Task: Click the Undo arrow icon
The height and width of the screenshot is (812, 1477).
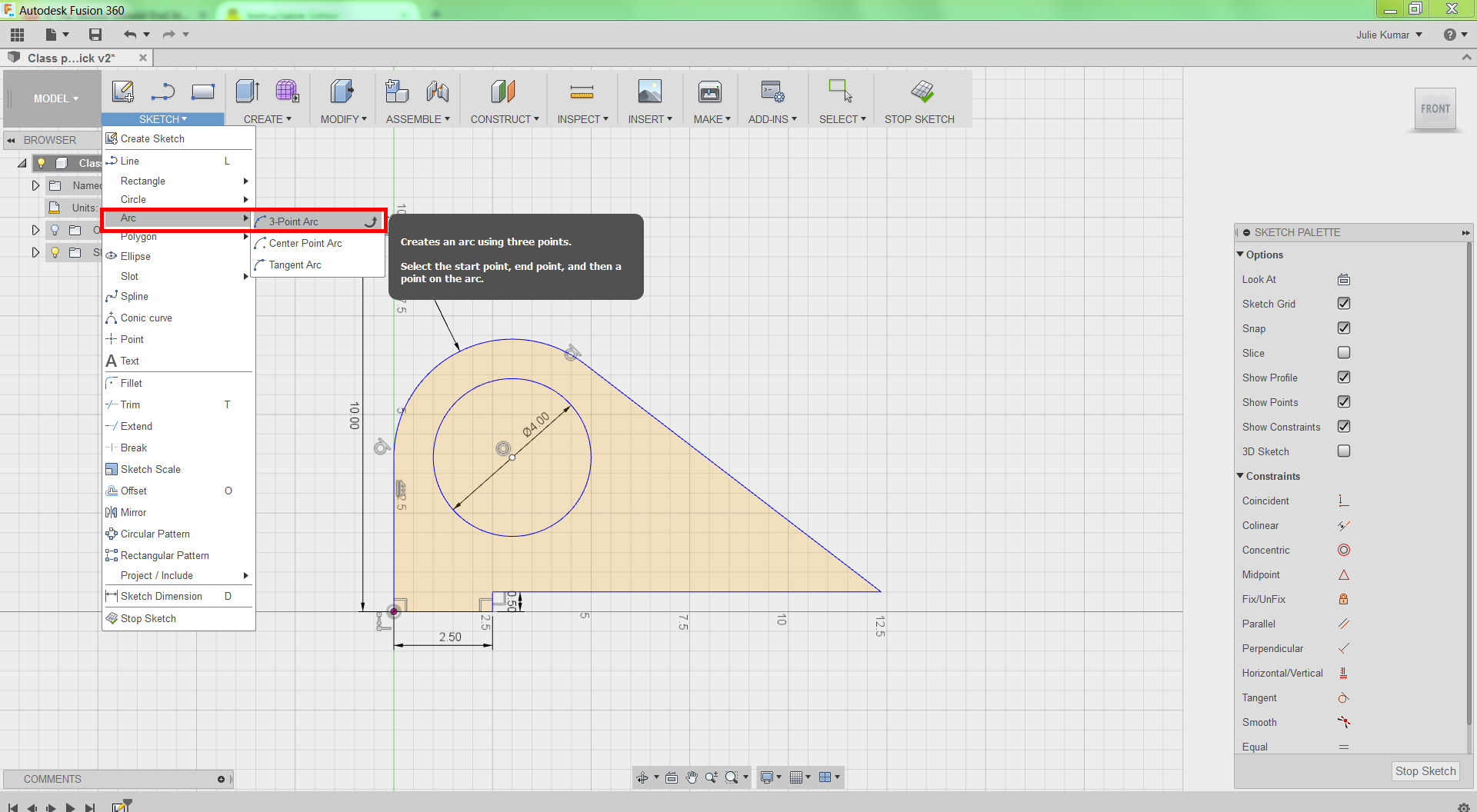Action: pyautogui.click(x=129, y=35)
